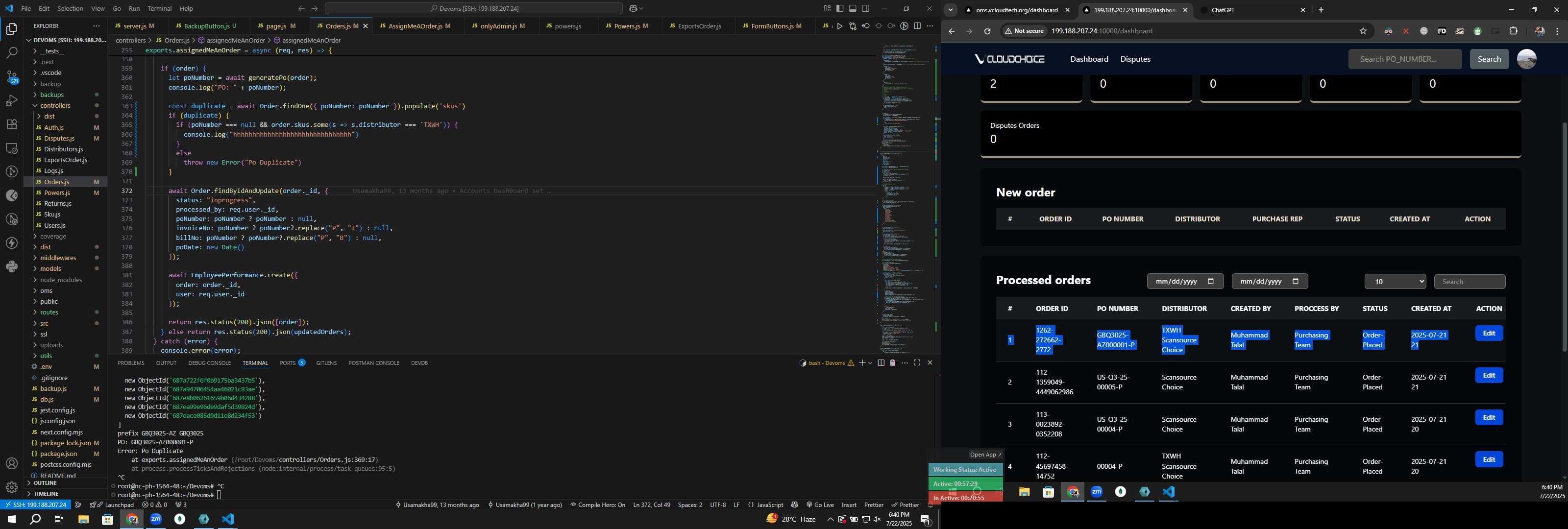Open the Search view in VS Code activity bar
The width and height of the screenshot is (1568, 529).
(x=12, y=53)
